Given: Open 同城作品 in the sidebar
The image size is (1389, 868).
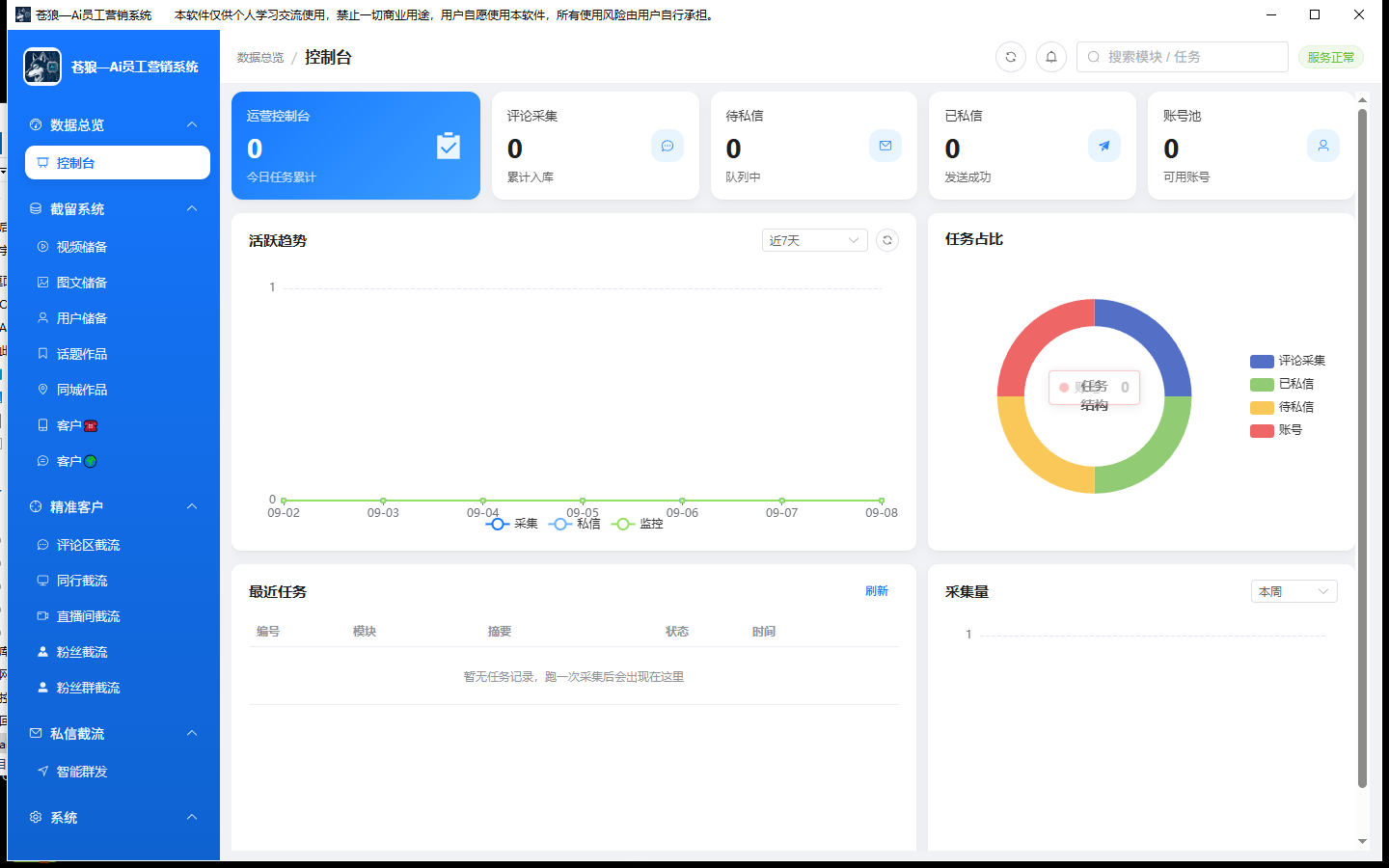Looking at the screenshot, I should click(118, 390).
